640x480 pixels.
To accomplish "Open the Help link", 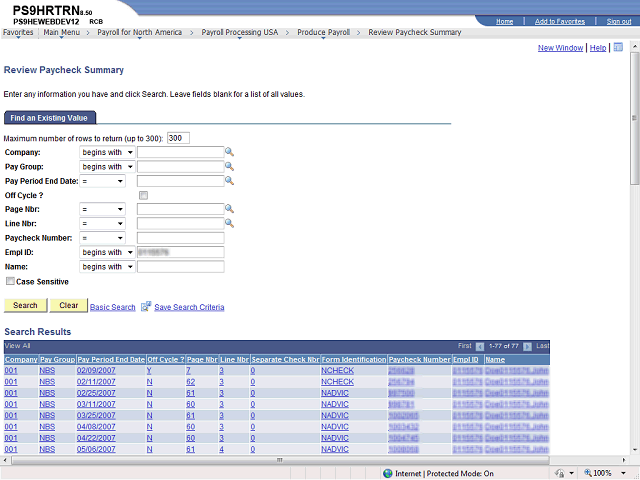I will coord(598,48).
